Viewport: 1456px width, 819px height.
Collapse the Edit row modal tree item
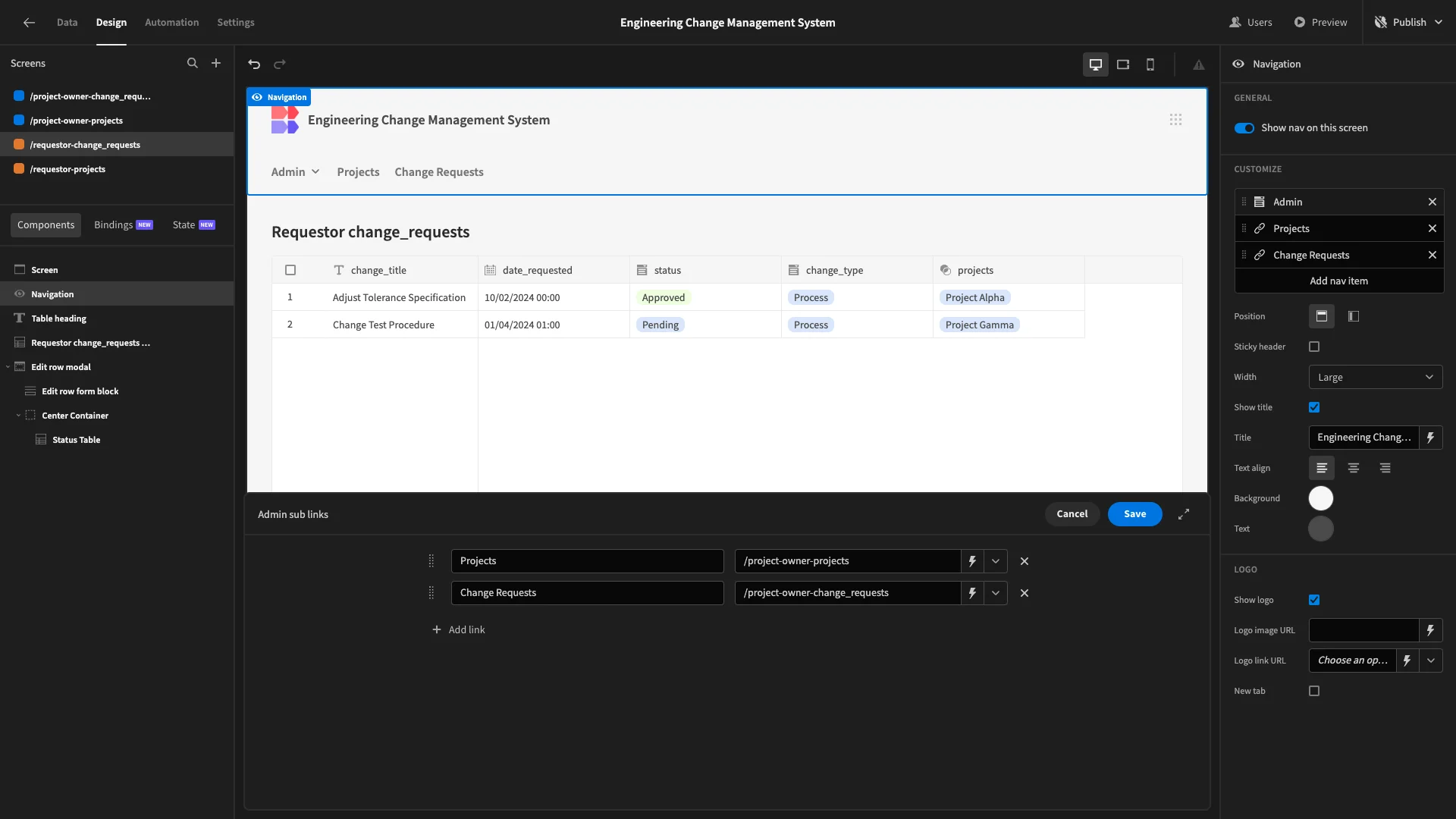8,367
